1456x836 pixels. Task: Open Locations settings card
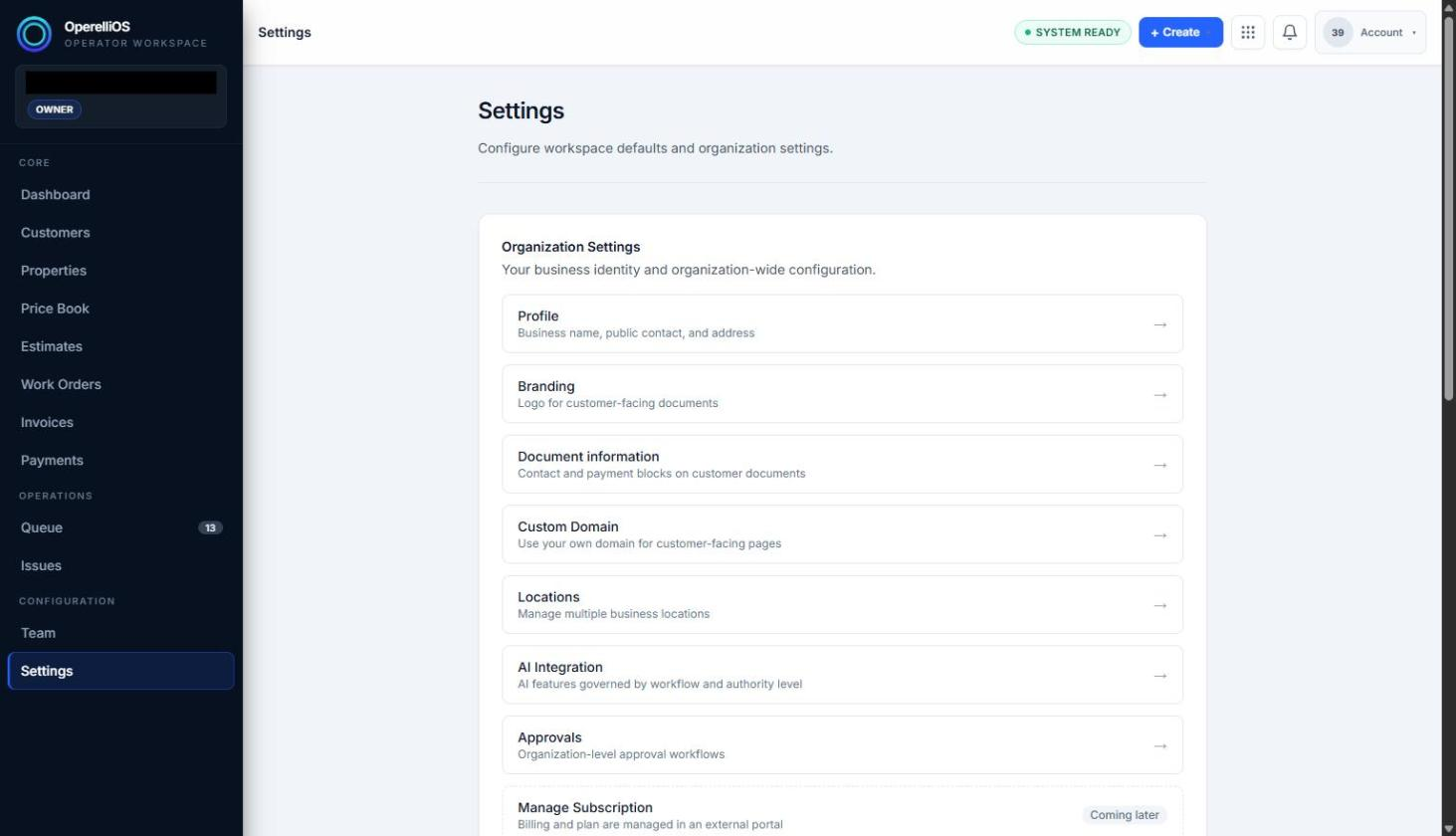842,604
